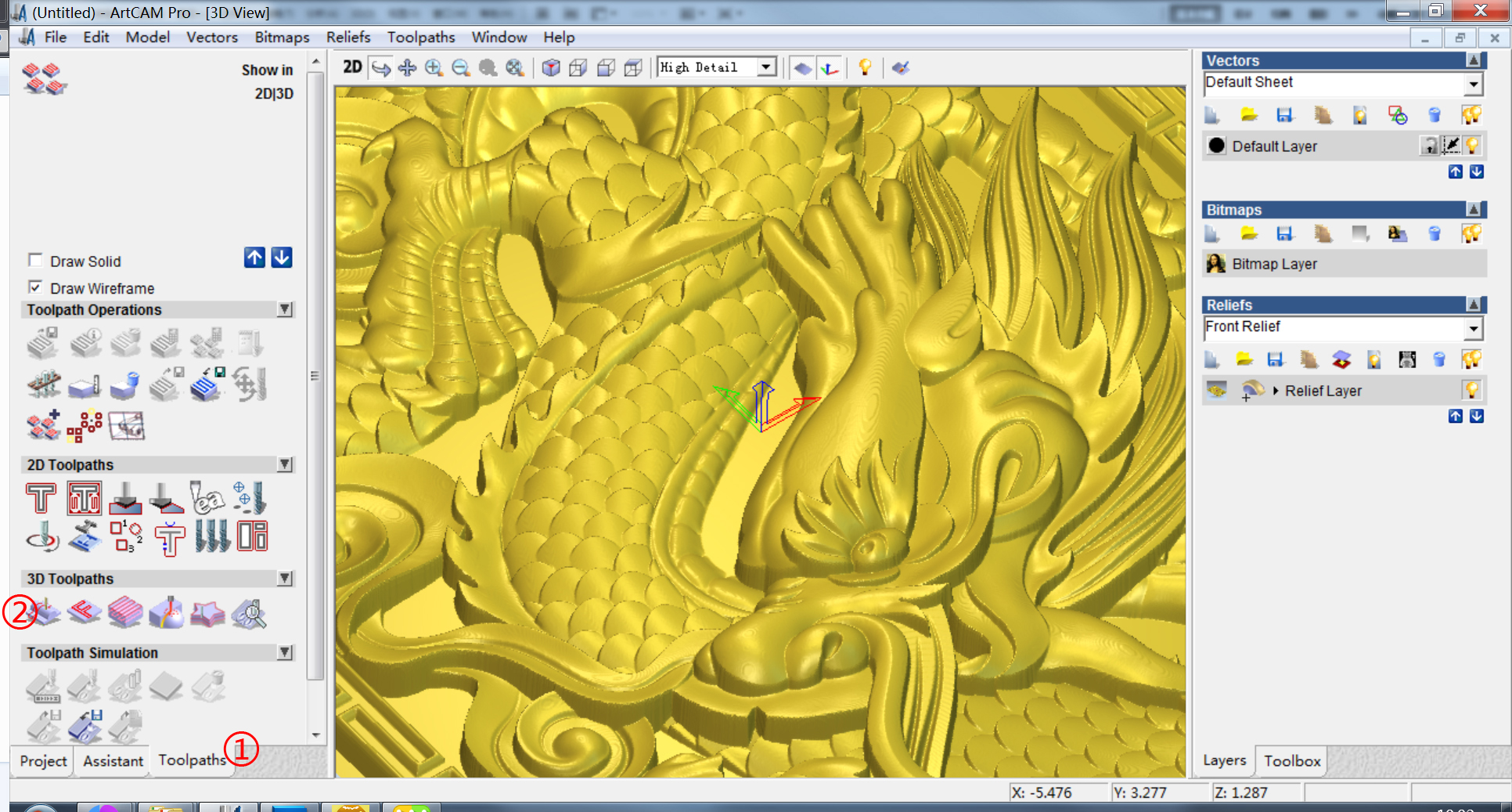Toggle the origin axes display icon

[x=830, y=68]
